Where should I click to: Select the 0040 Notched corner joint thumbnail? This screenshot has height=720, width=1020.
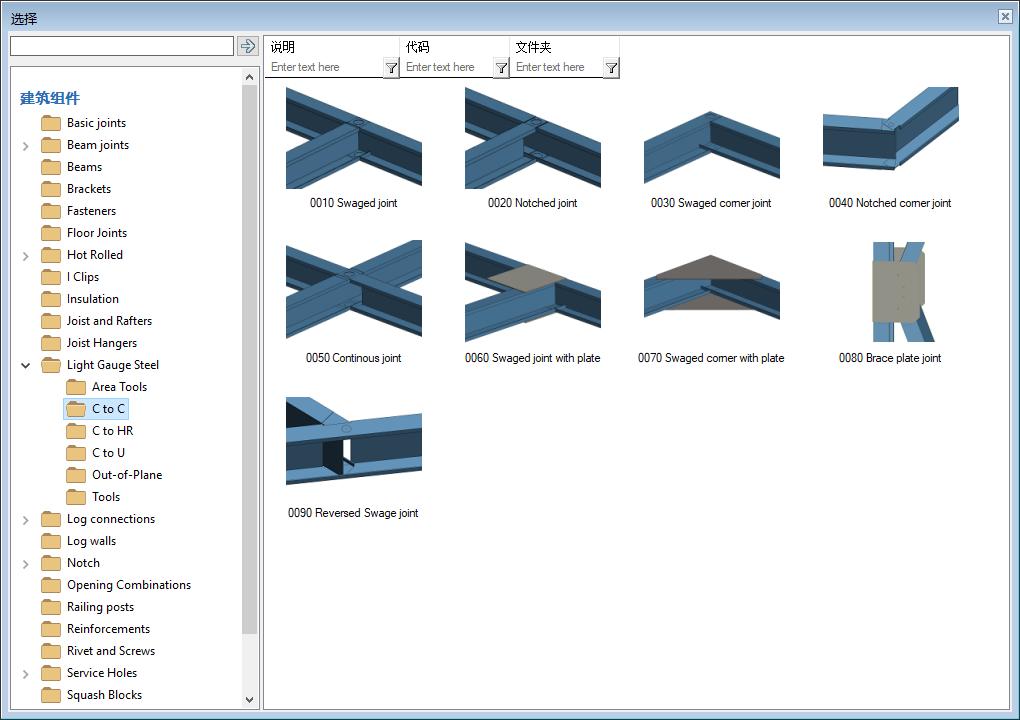coord(891,129)
